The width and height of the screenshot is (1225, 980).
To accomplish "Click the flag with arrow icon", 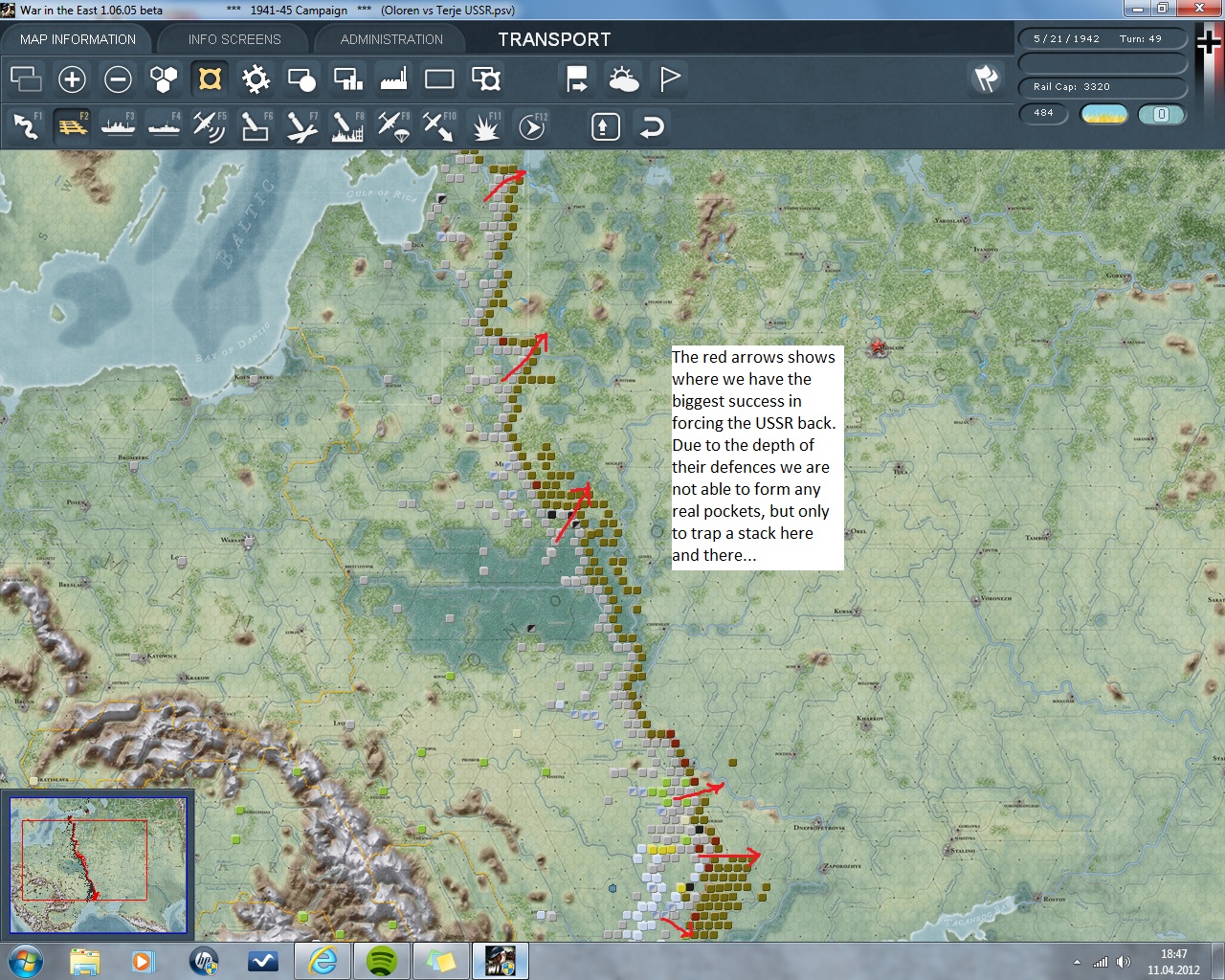I will (x=577, y=78).
